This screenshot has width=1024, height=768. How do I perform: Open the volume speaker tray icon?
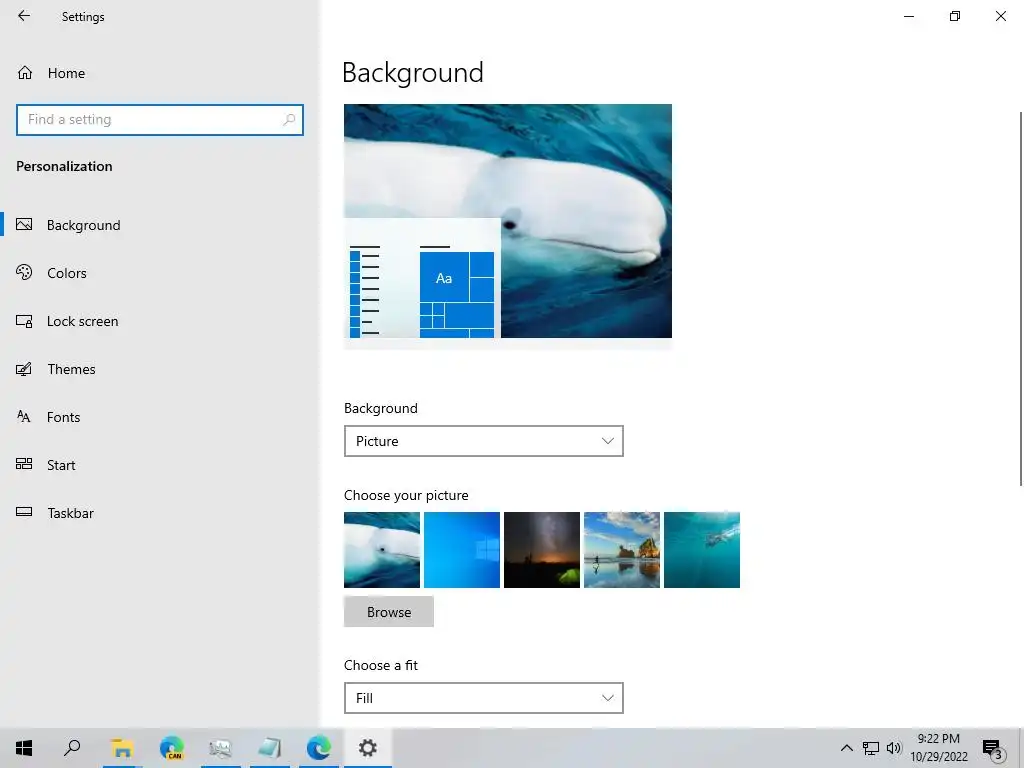(x=893, y=748)
